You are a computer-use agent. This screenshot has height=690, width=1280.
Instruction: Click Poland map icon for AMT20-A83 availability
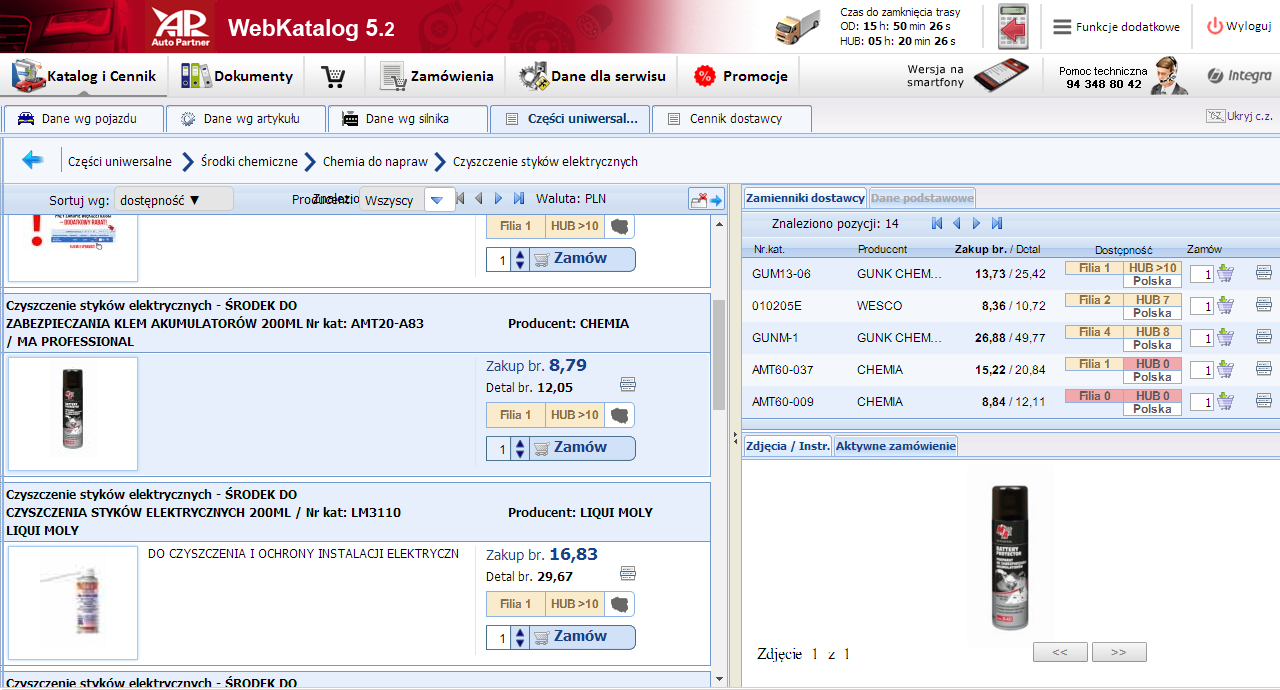pyautogui.click(x=620, y=415)
